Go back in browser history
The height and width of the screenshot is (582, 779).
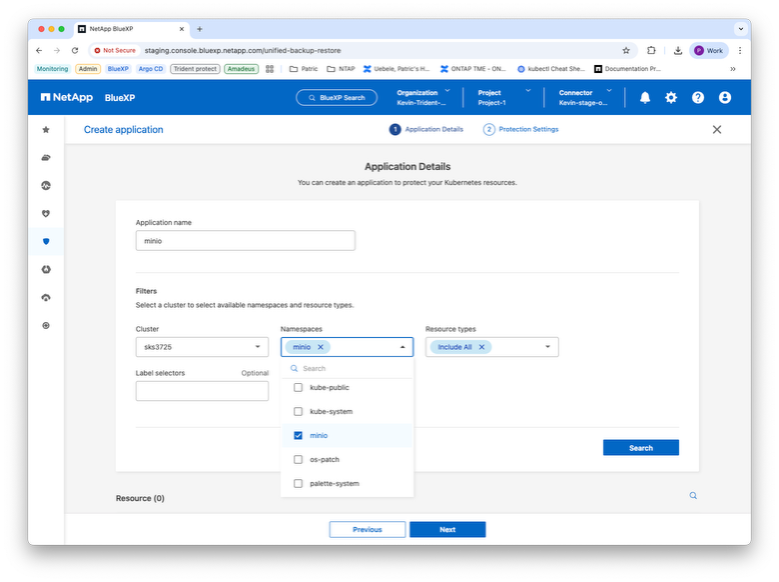(x=39, y=50)
